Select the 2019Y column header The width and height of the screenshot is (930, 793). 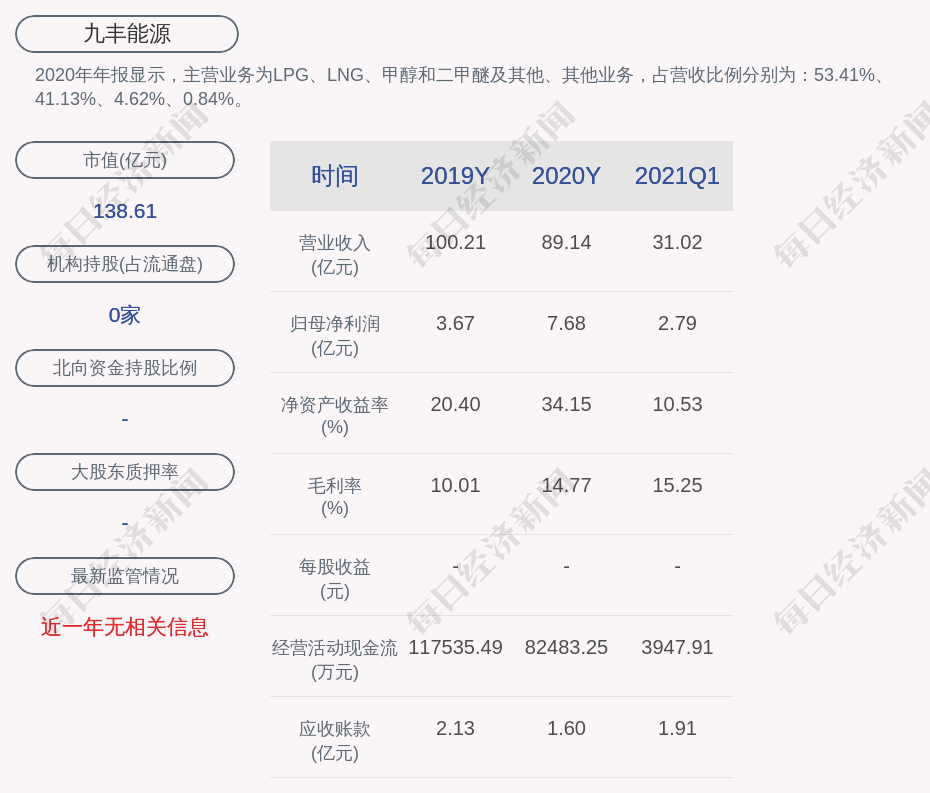455,176
